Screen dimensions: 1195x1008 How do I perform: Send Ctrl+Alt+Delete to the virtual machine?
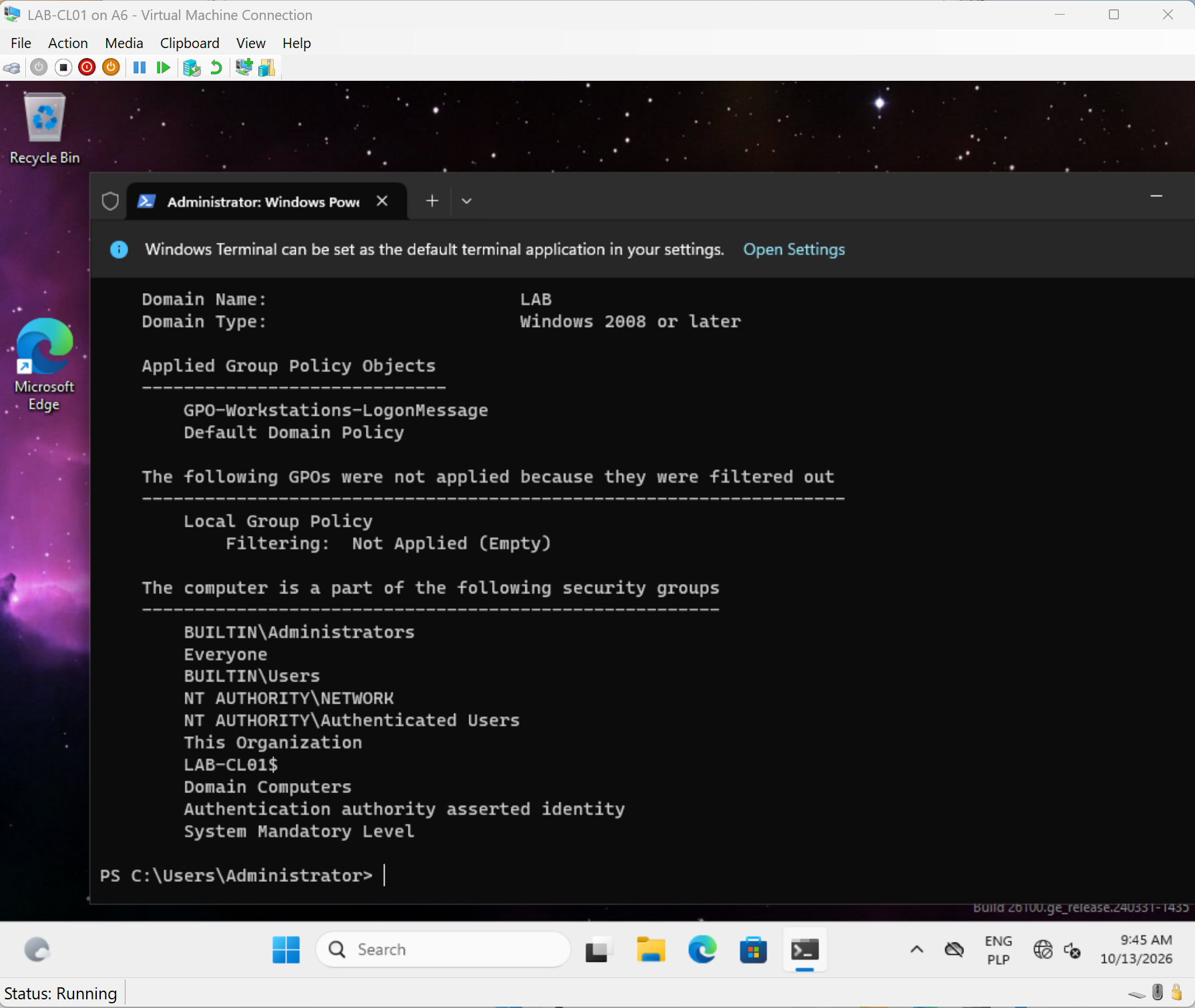click(x=12, y=67)
